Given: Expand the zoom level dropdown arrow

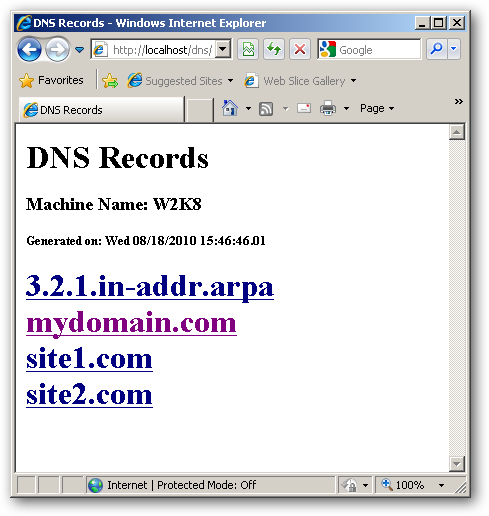Looking at the screenshot, I should point(442,485).
